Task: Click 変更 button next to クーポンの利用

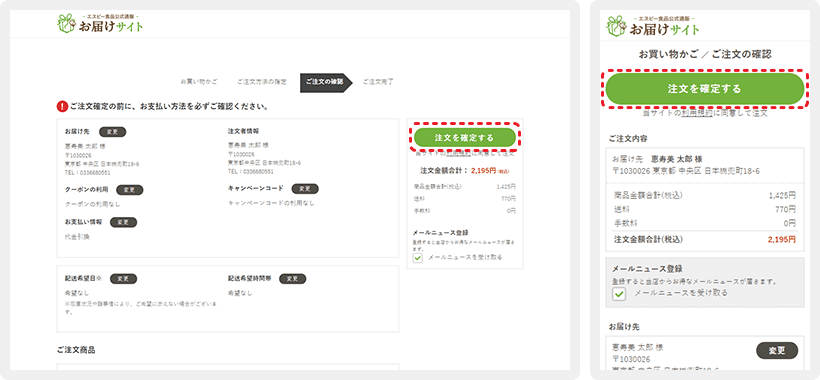Action: pyautogui.click(x=129, y=190)
